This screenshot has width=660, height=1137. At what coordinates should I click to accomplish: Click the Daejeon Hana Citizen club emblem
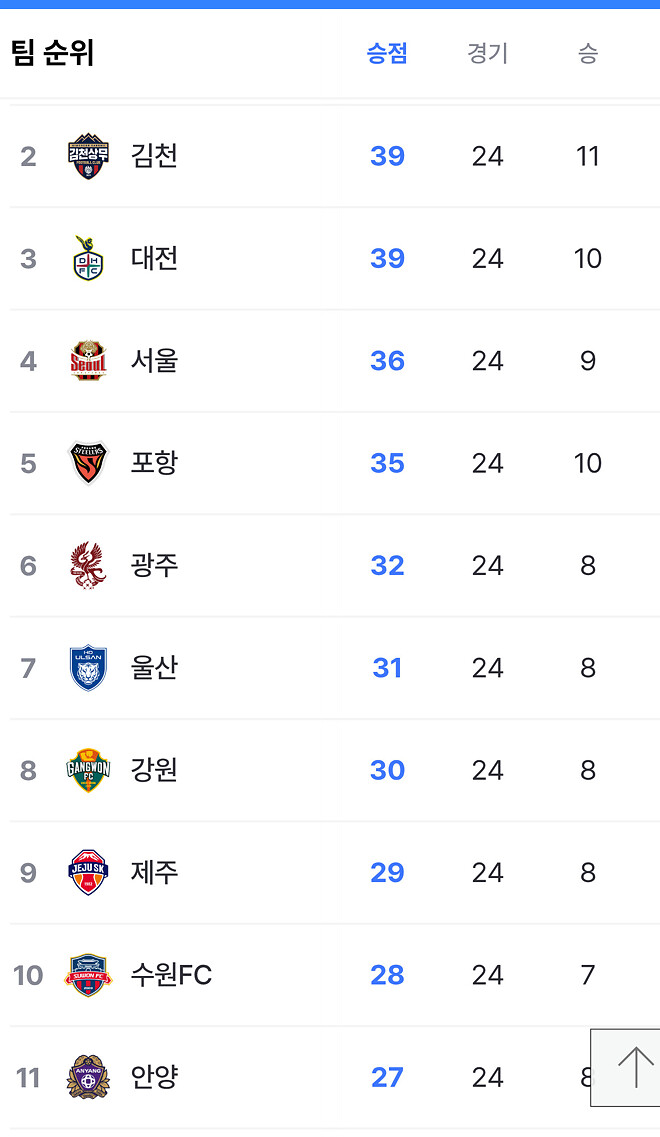(88, 258)
